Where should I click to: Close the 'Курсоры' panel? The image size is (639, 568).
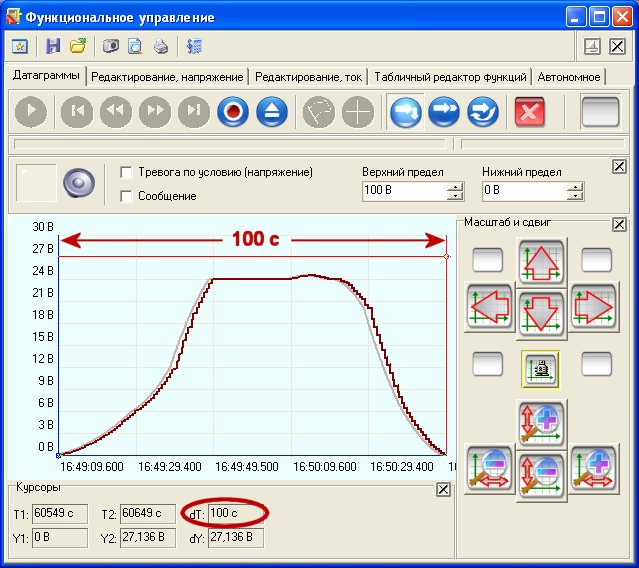pos(443,489)
